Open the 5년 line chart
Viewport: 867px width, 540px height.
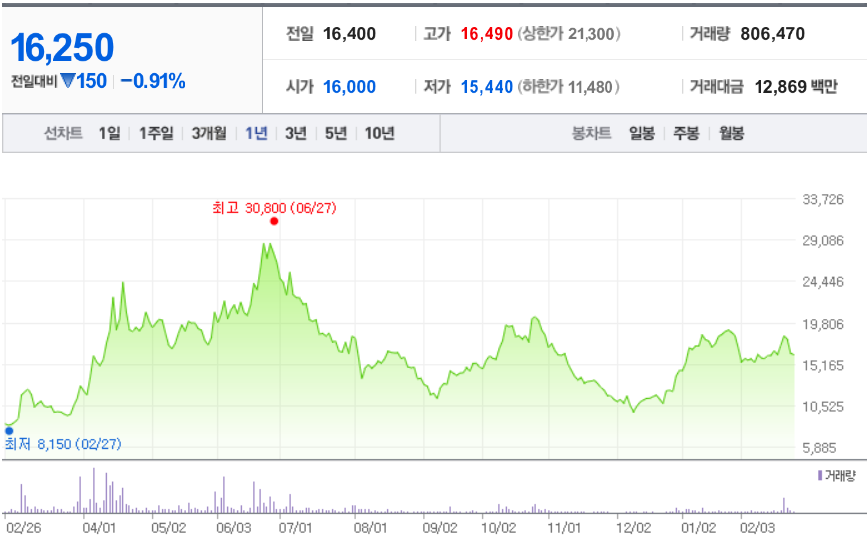(336, 133)
